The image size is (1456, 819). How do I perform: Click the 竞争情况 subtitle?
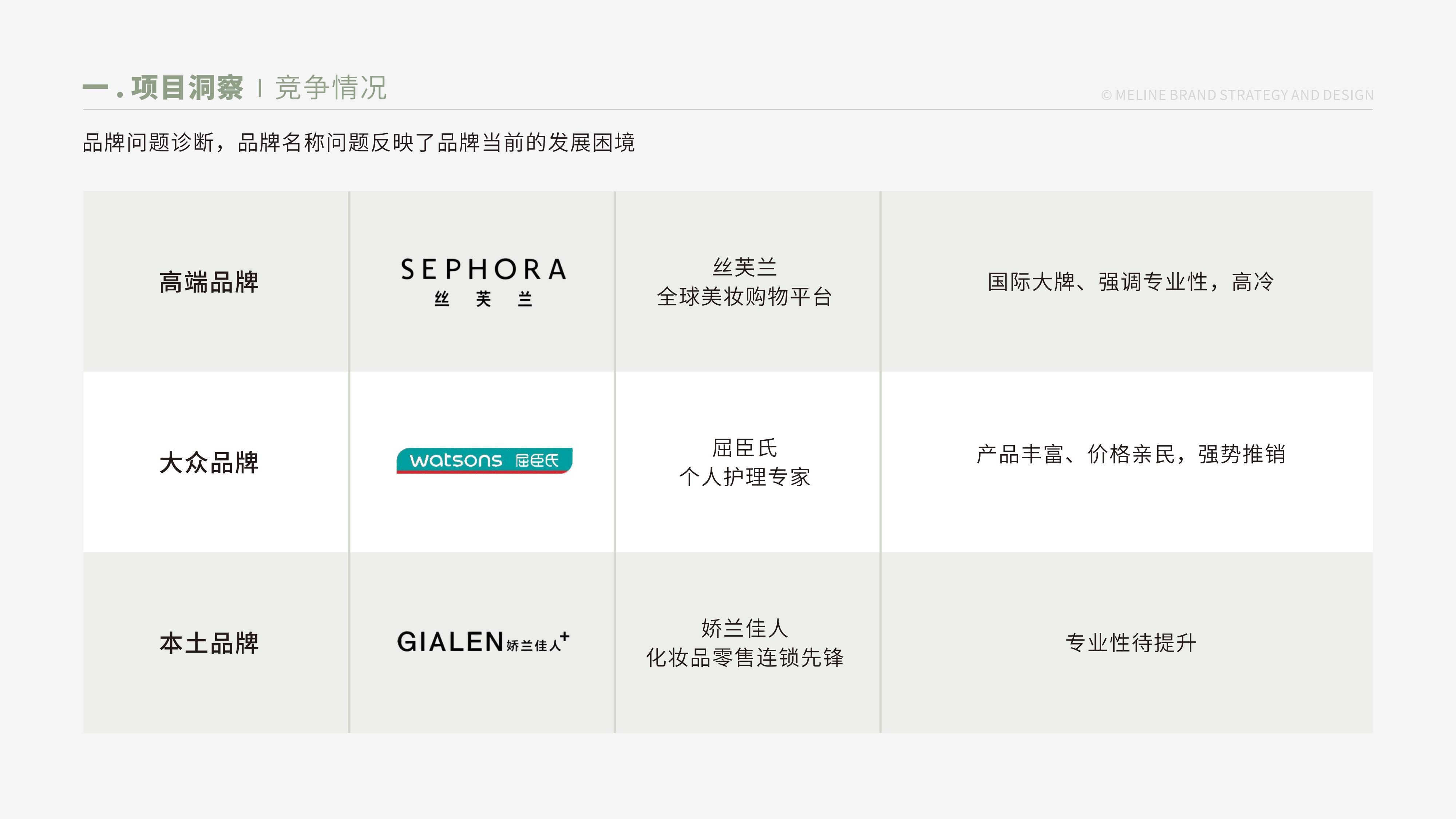point(331,88)
